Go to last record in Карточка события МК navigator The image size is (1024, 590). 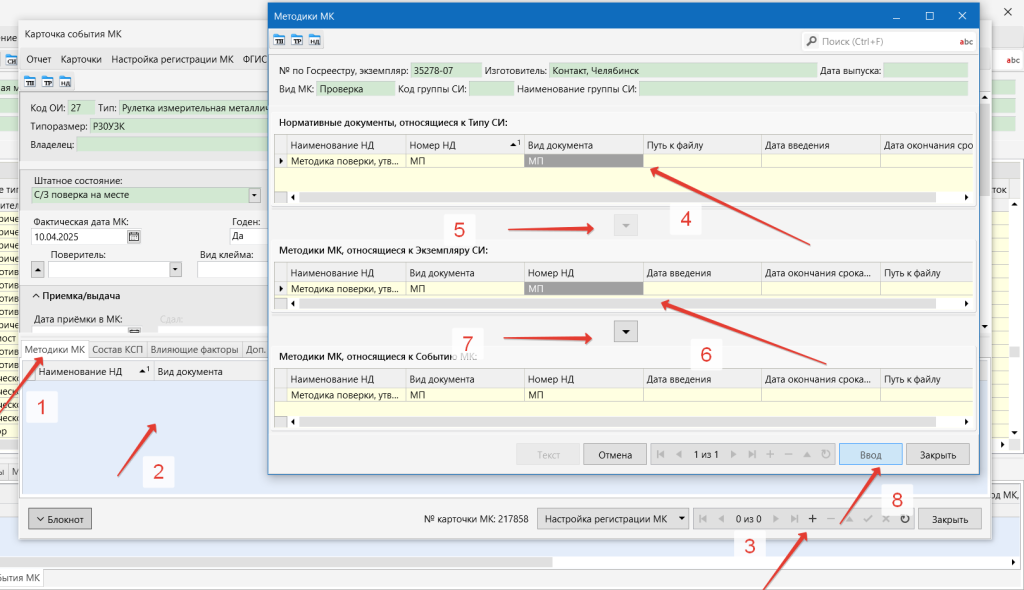(x=794, y=519)
